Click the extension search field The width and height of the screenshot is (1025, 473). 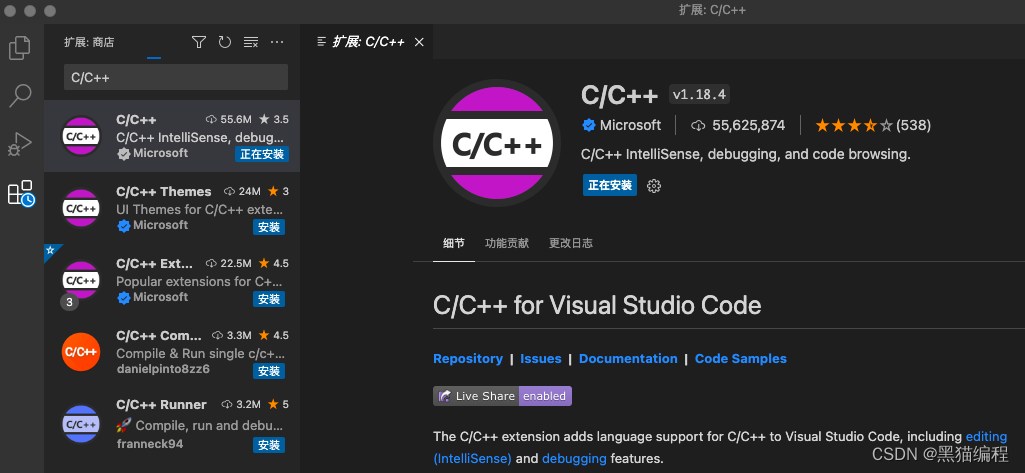click(176, 77)
